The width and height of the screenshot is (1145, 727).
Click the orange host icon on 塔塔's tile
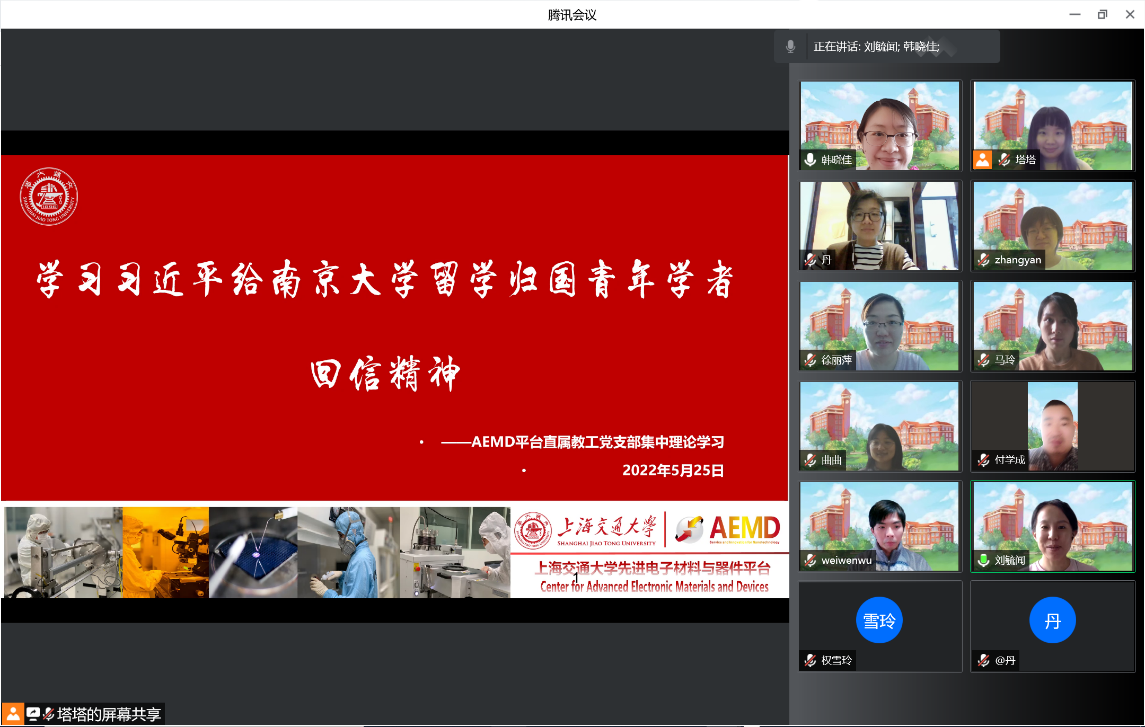pyautogui.click(x=983, y=160)
